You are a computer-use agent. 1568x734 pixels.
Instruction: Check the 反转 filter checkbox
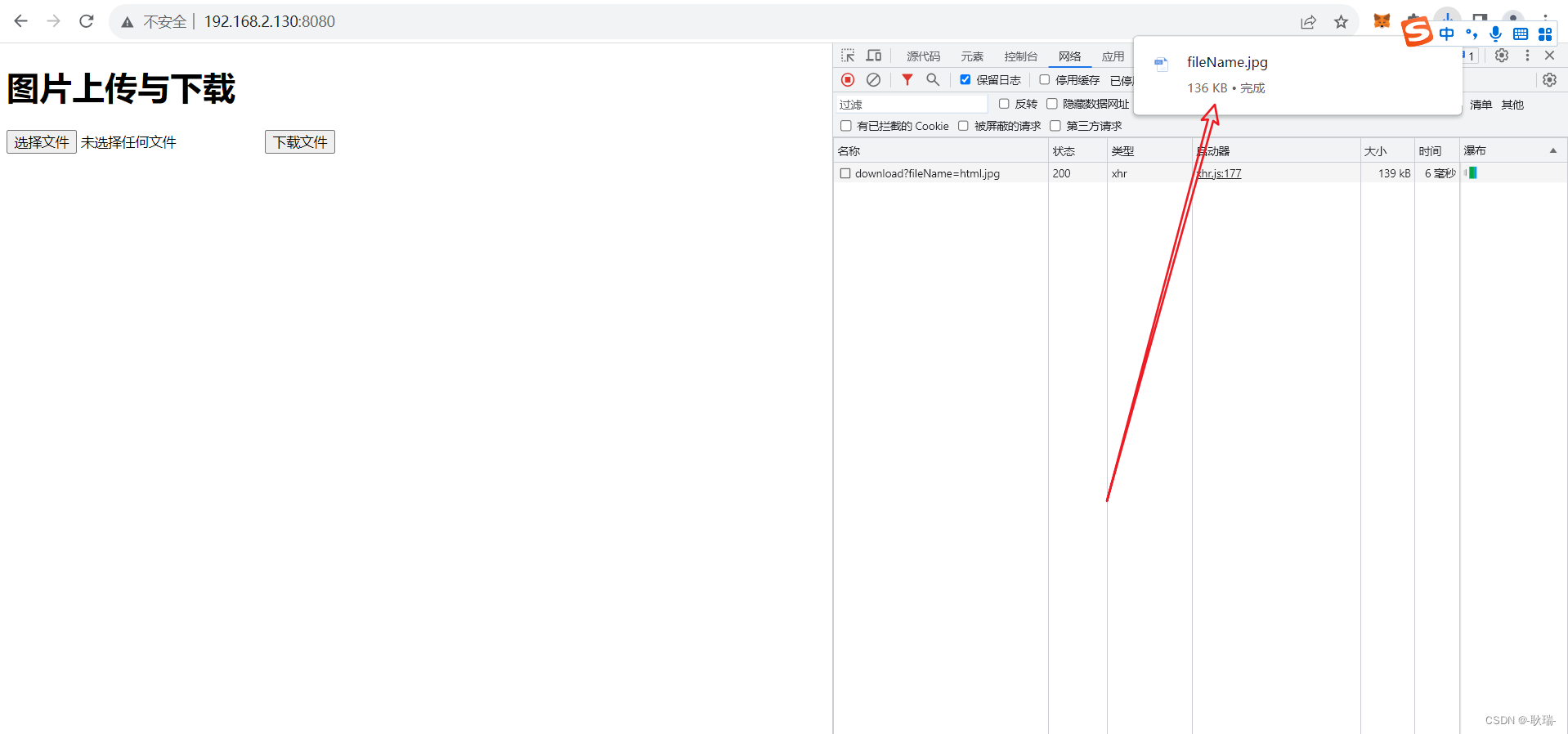tap(1004, 104)
